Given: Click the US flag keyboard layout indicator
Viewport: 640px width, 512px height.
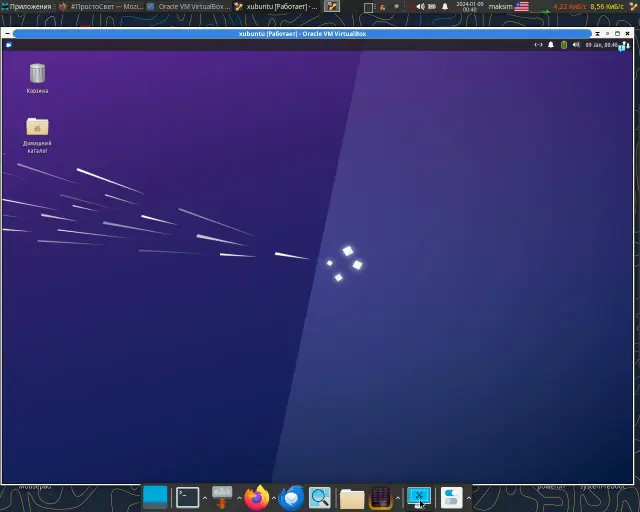Looking at the screenshot, I should point(521,7).
